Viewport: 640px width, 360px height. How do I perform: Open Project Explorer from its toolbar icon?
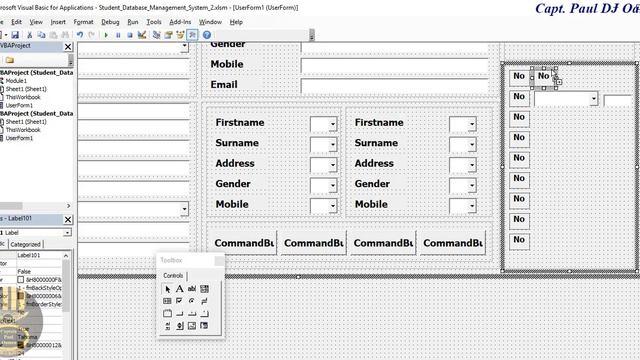tap(156, 35)
